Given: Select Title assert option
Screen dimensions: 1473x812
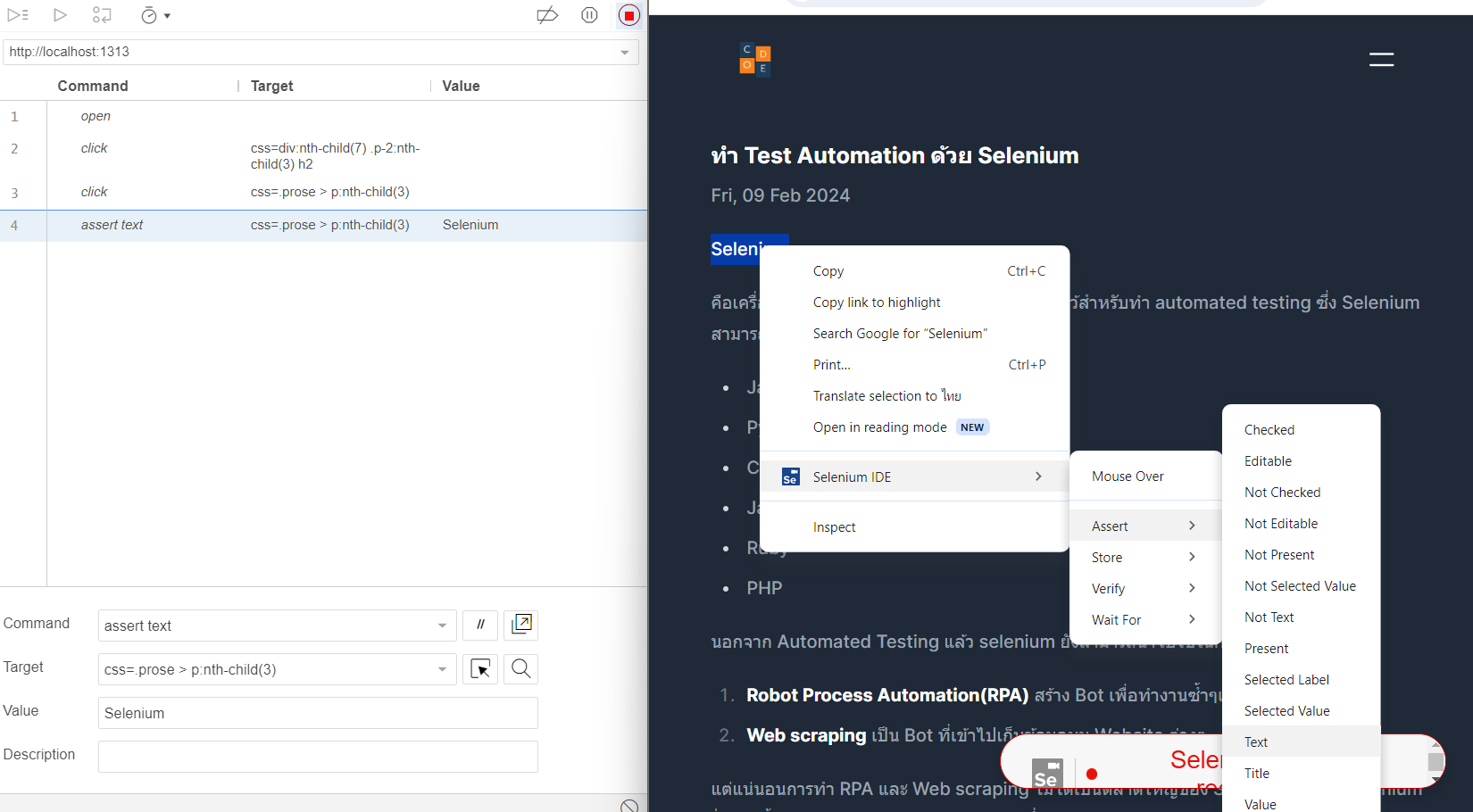Looking at the screenshot, I should coord(1301,774).
